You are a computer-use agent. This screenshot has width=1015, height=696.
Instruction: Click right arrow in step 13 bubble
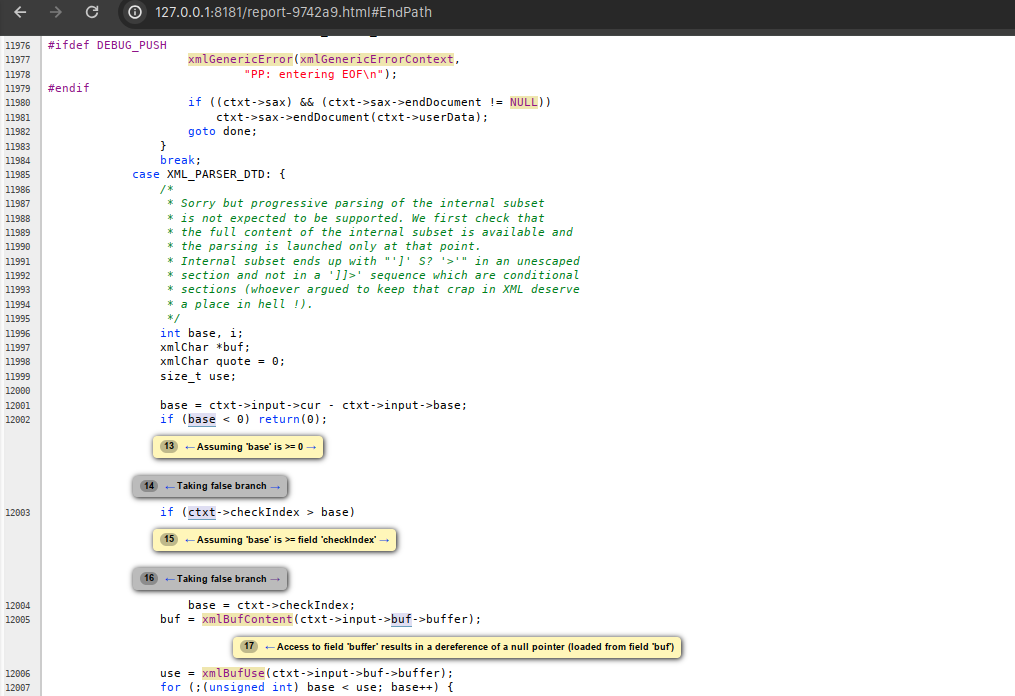click(x=312, y=447)
